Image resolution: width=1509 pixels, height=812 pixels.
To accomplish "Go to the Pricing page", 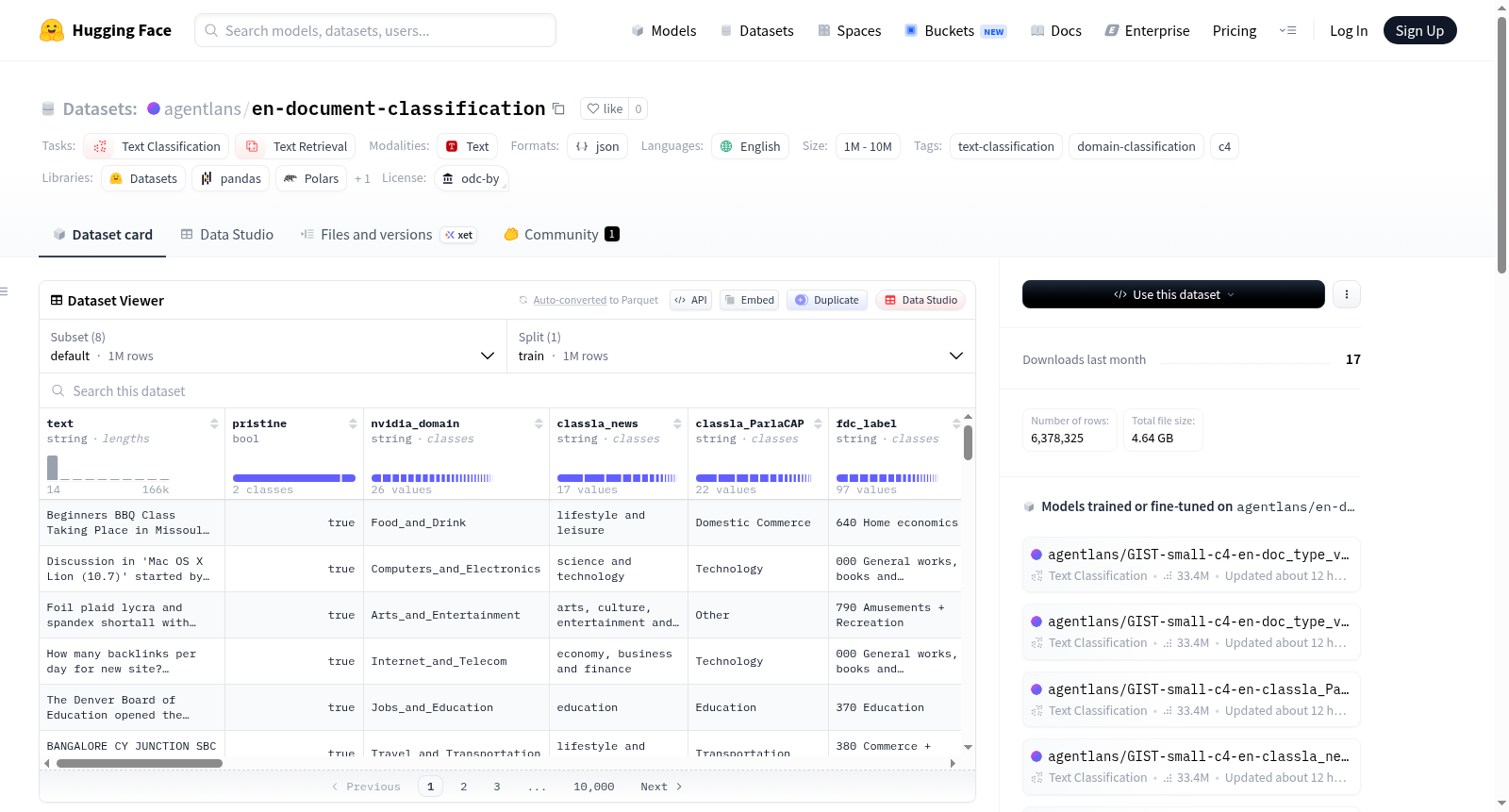I will (x=1235, y=31).
